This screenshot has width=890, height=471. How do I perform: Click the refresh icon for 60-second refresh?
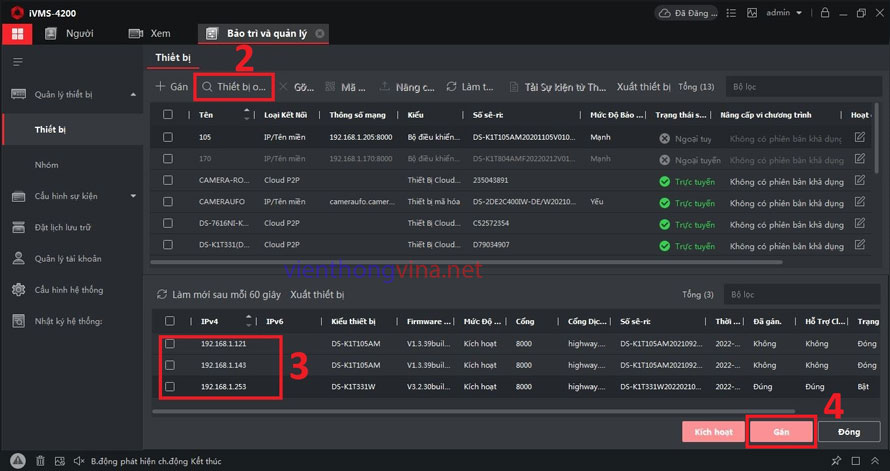pos(161,295)
